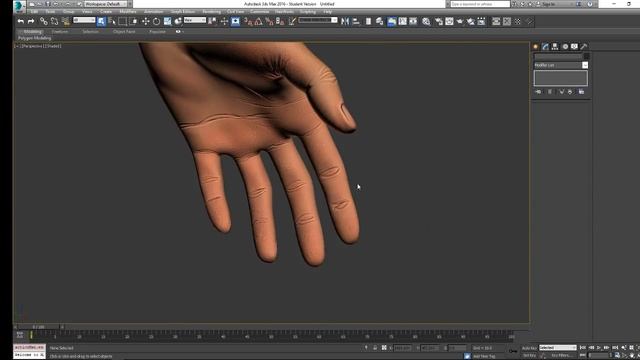Viewport: 640px width, 360px height.
Task: Switch to the Freeform ribbon tab
Action: (60, 31)
